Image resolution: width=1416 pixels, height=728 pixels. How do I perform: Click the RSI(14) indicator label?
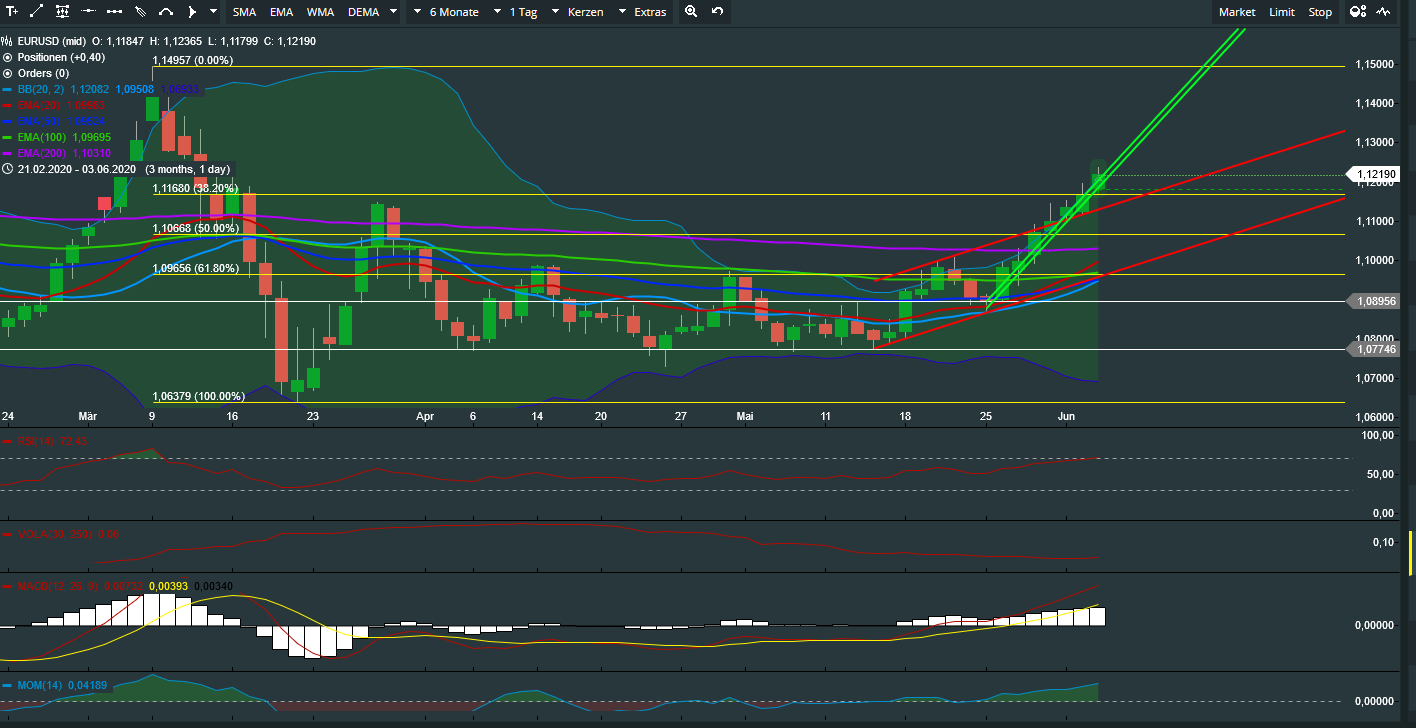click(x=35, y=441)
